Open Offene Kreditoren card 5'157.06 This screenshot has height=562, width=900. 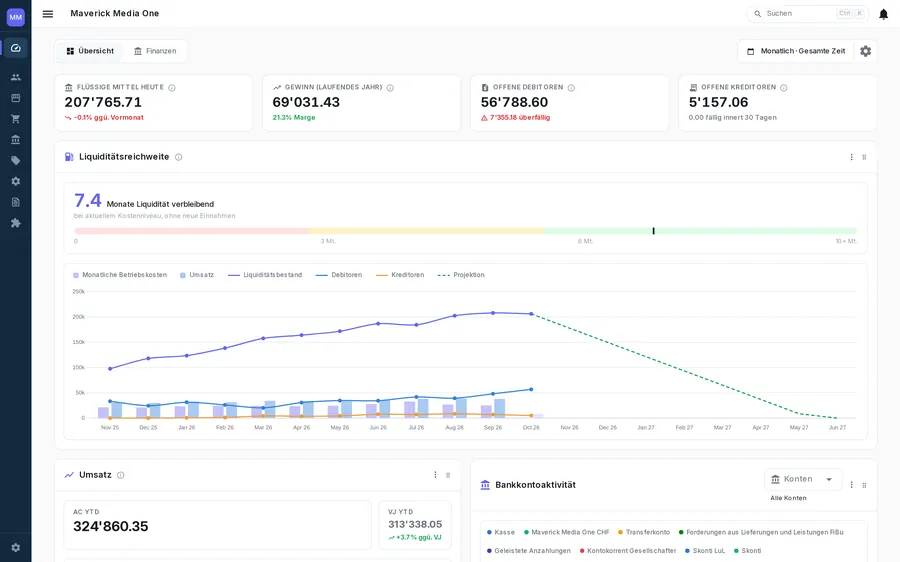[778, 103]
